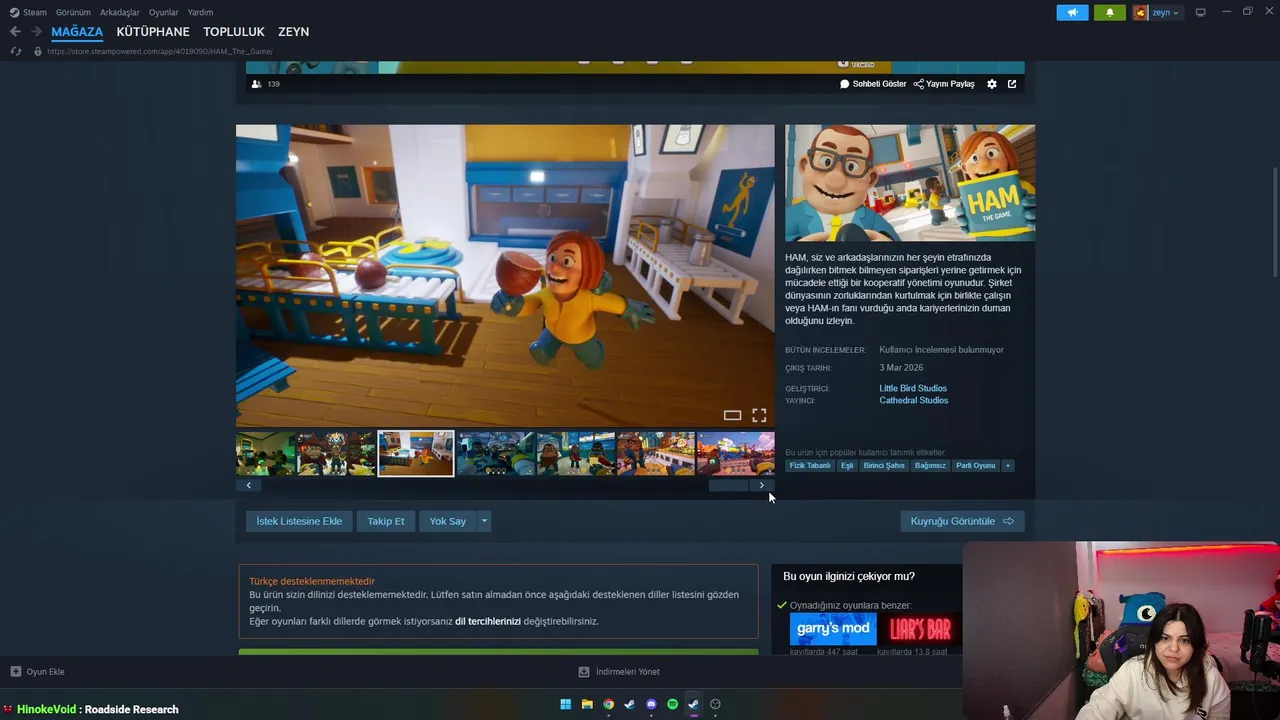Open the Yardım menu
Viewport: 1280px width, 720px height.
200,12
